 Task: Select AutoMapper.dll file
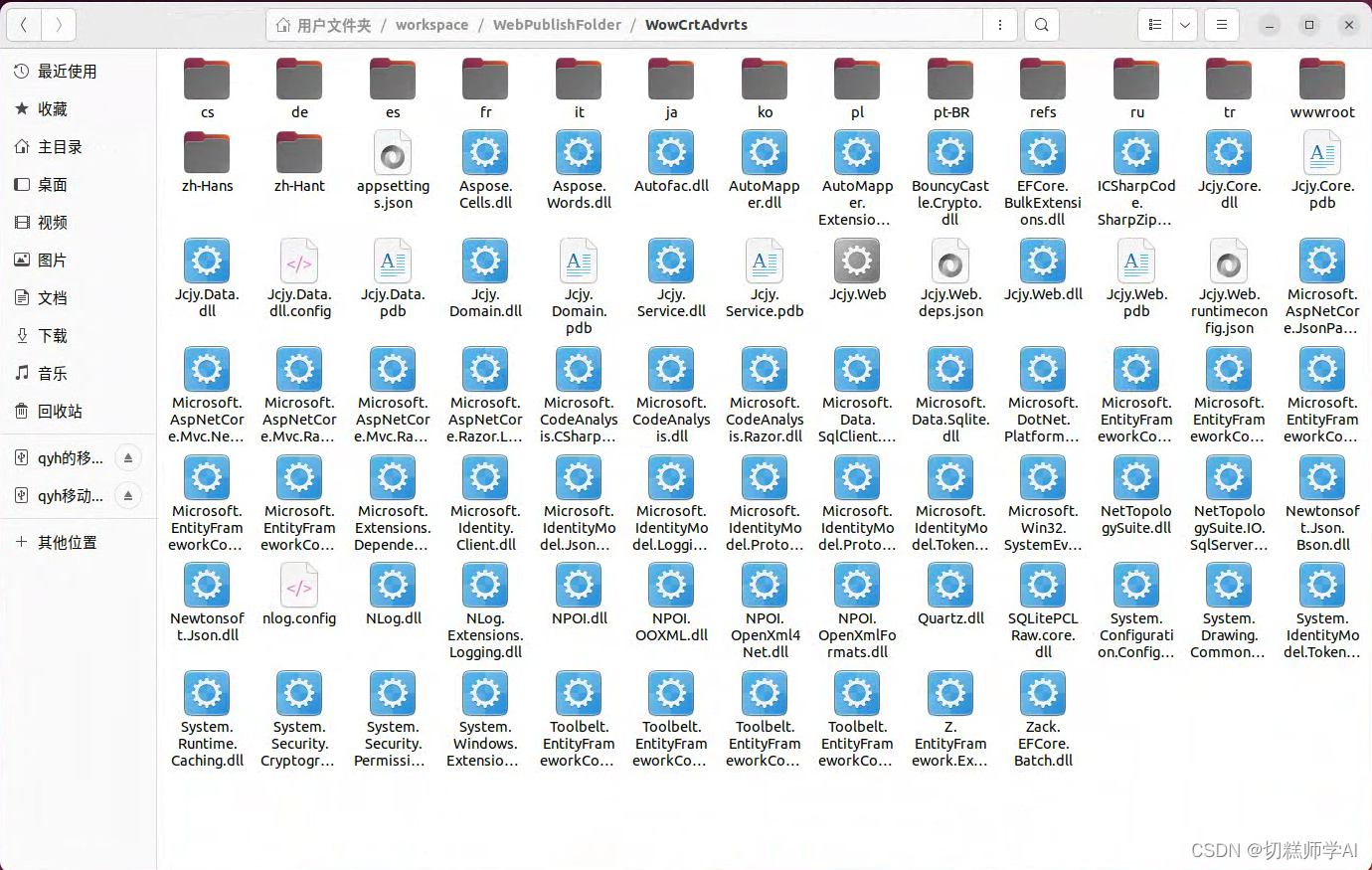click(765, 171)
